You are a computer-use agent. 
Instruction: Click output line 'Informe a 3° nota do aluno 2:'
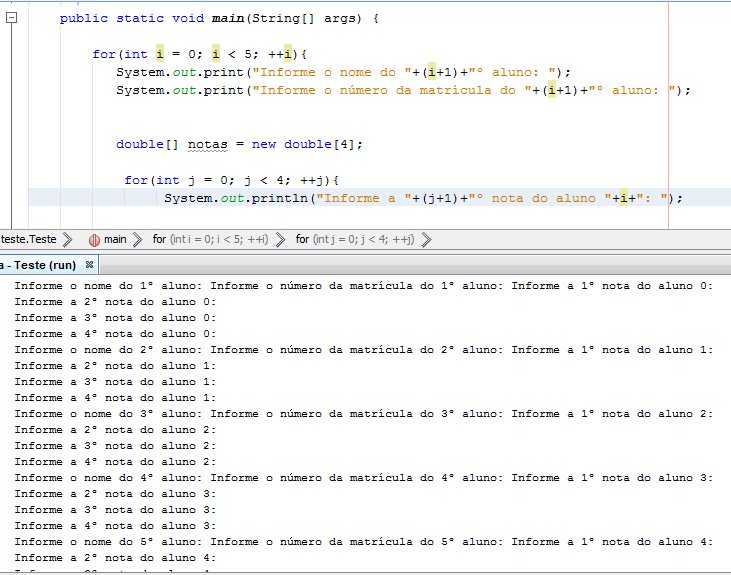coord(115,446)
